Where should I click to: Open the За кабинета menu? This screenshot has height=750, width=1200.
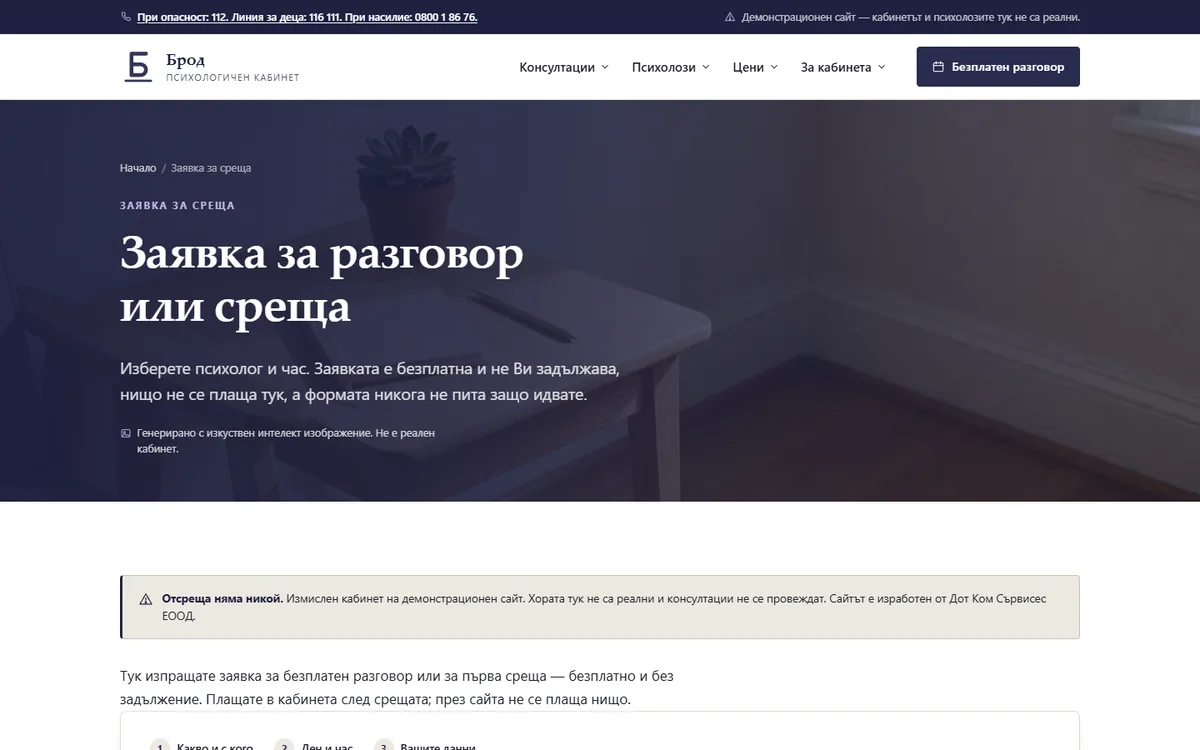click(843, 67)
